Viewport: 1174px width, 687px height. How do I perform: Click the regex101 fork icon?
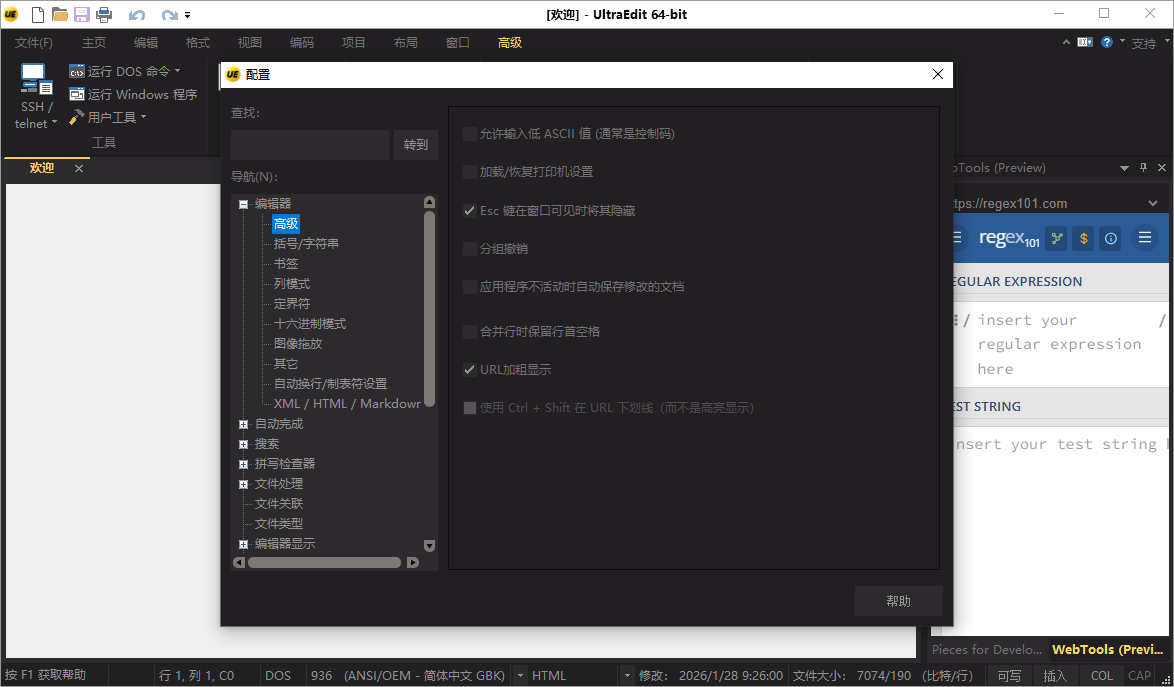pos(1055,238)
